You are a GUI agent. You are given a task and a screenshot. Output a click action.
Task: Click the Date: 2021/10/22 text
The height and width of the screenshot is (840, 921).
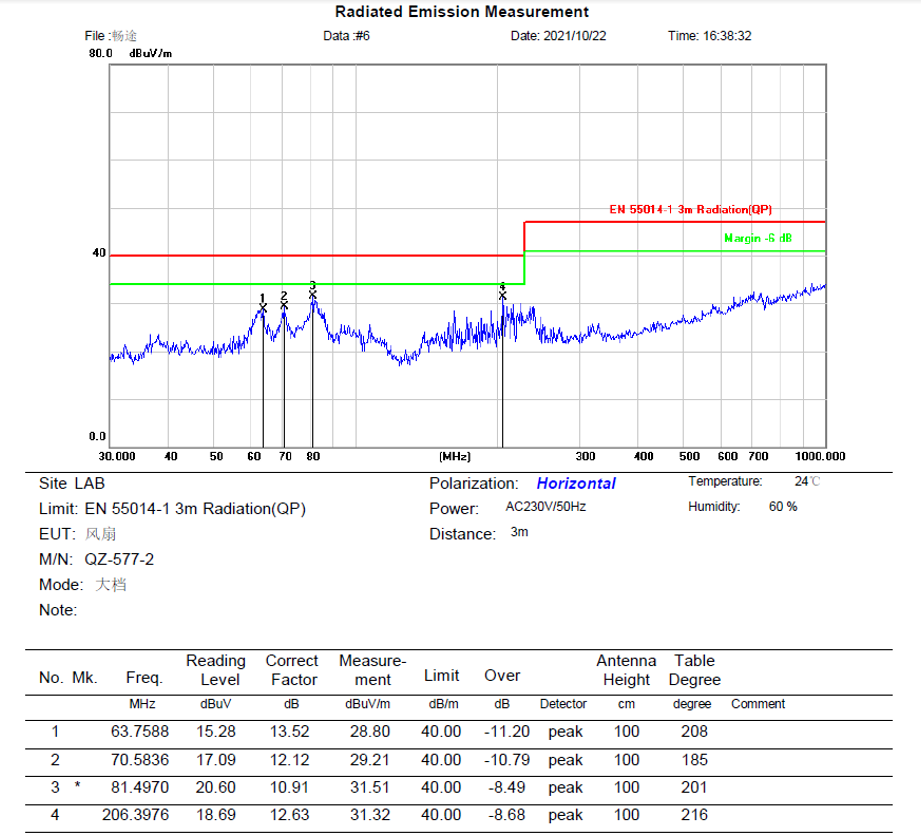pos(558,36)
